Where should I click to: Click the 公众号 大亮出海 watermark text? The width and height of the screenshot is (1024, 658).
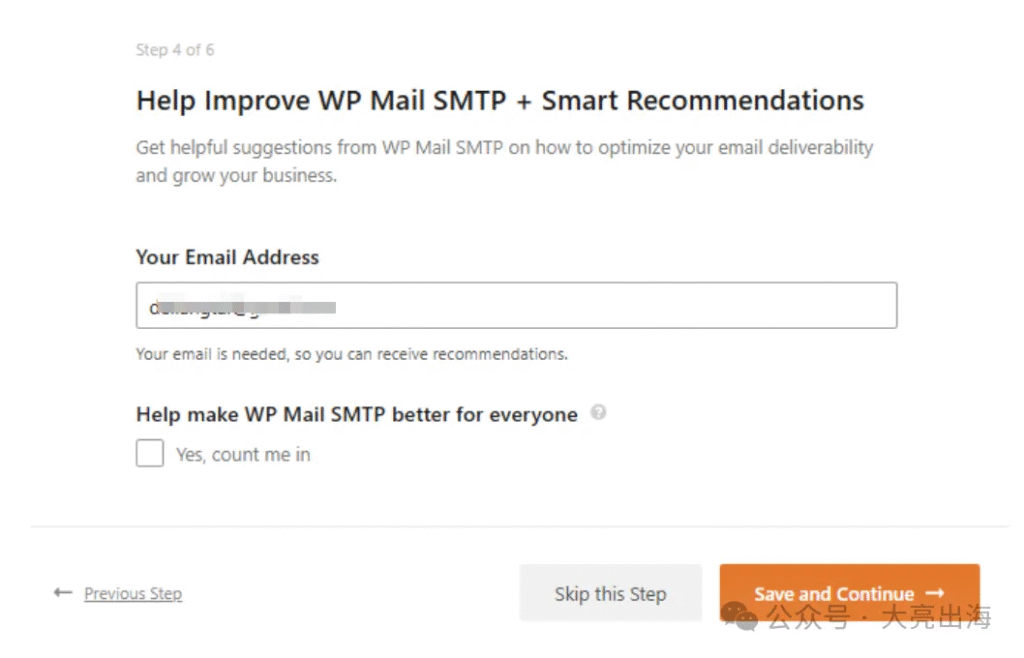coord(879,617)
